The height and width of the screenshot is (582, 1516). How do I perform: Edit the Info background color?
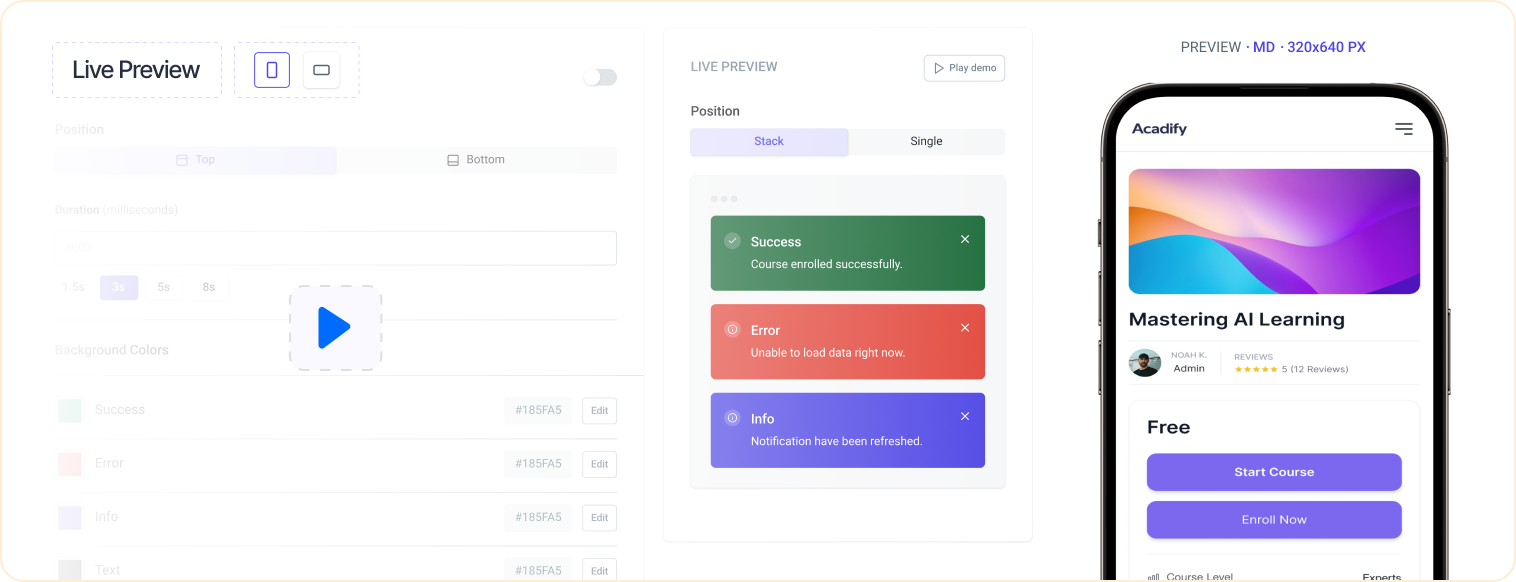click(x=599, y=517)
